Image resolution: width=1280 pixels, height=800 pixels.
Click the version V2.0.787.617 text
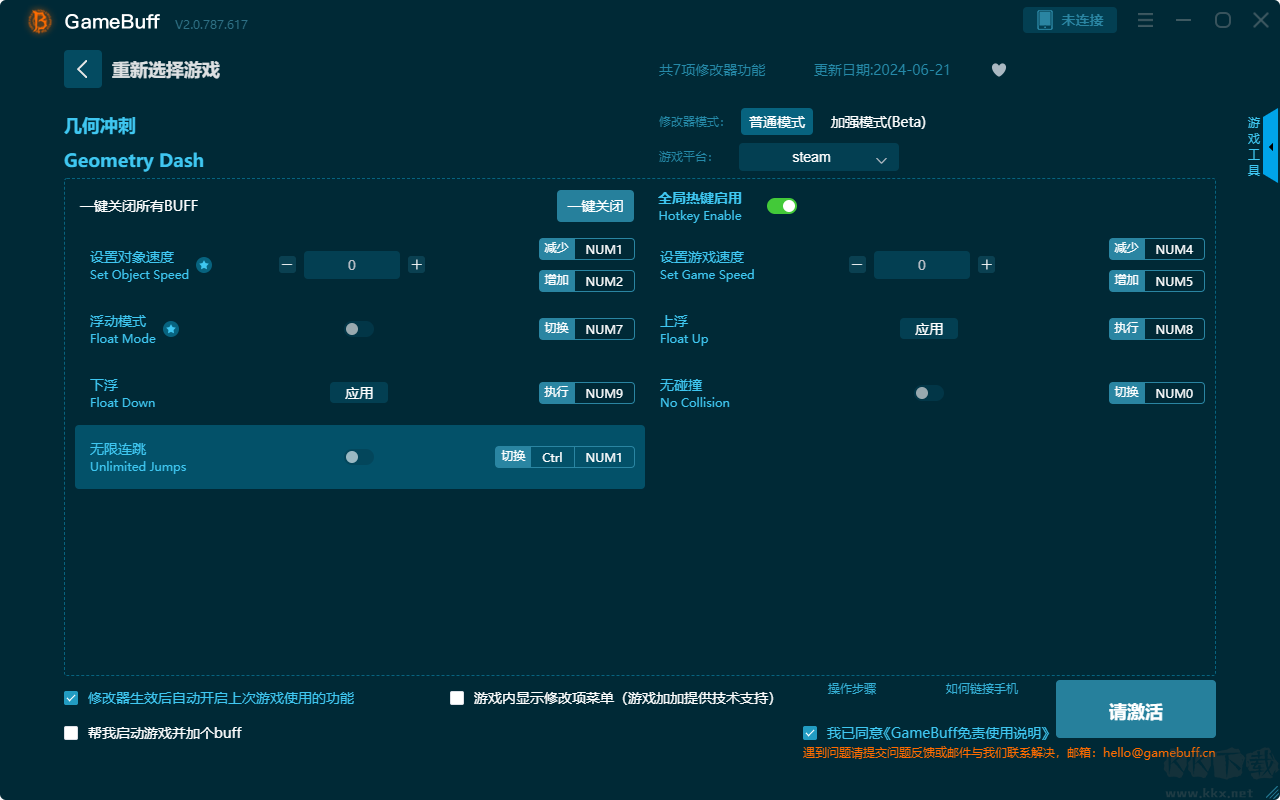(211, 24)
